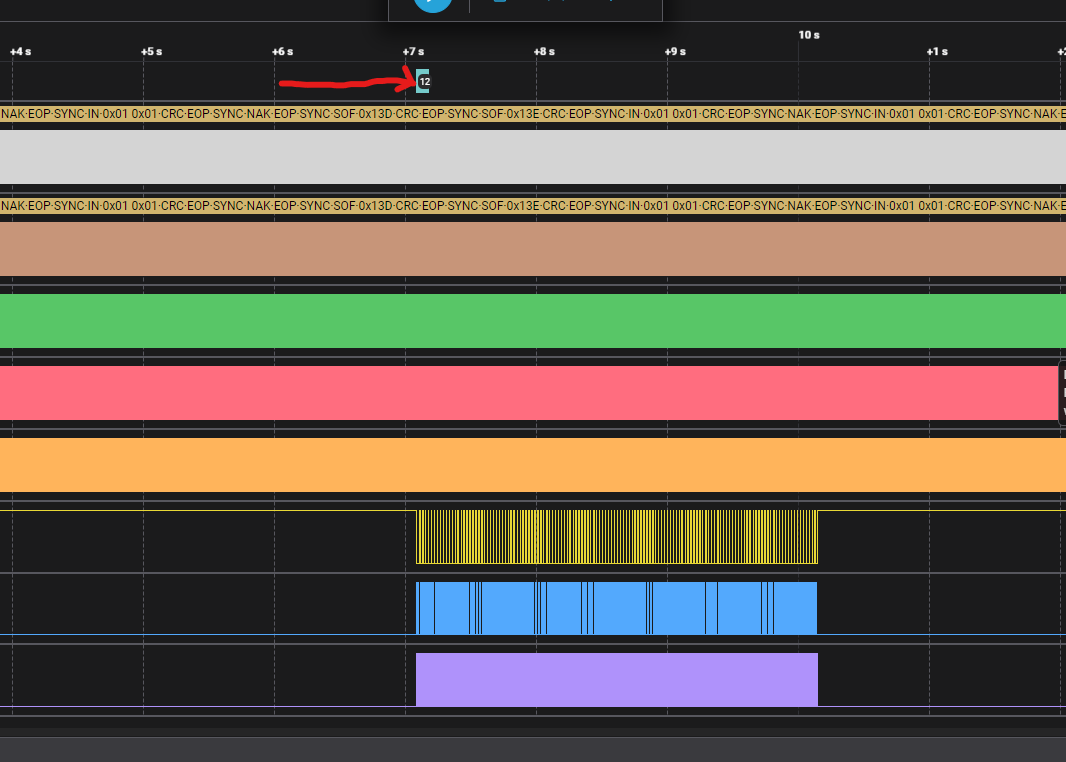Viewport: 1066px width, 762px height.
Task: Click the second USB decoded packet strip
Action: click(532, 205)
